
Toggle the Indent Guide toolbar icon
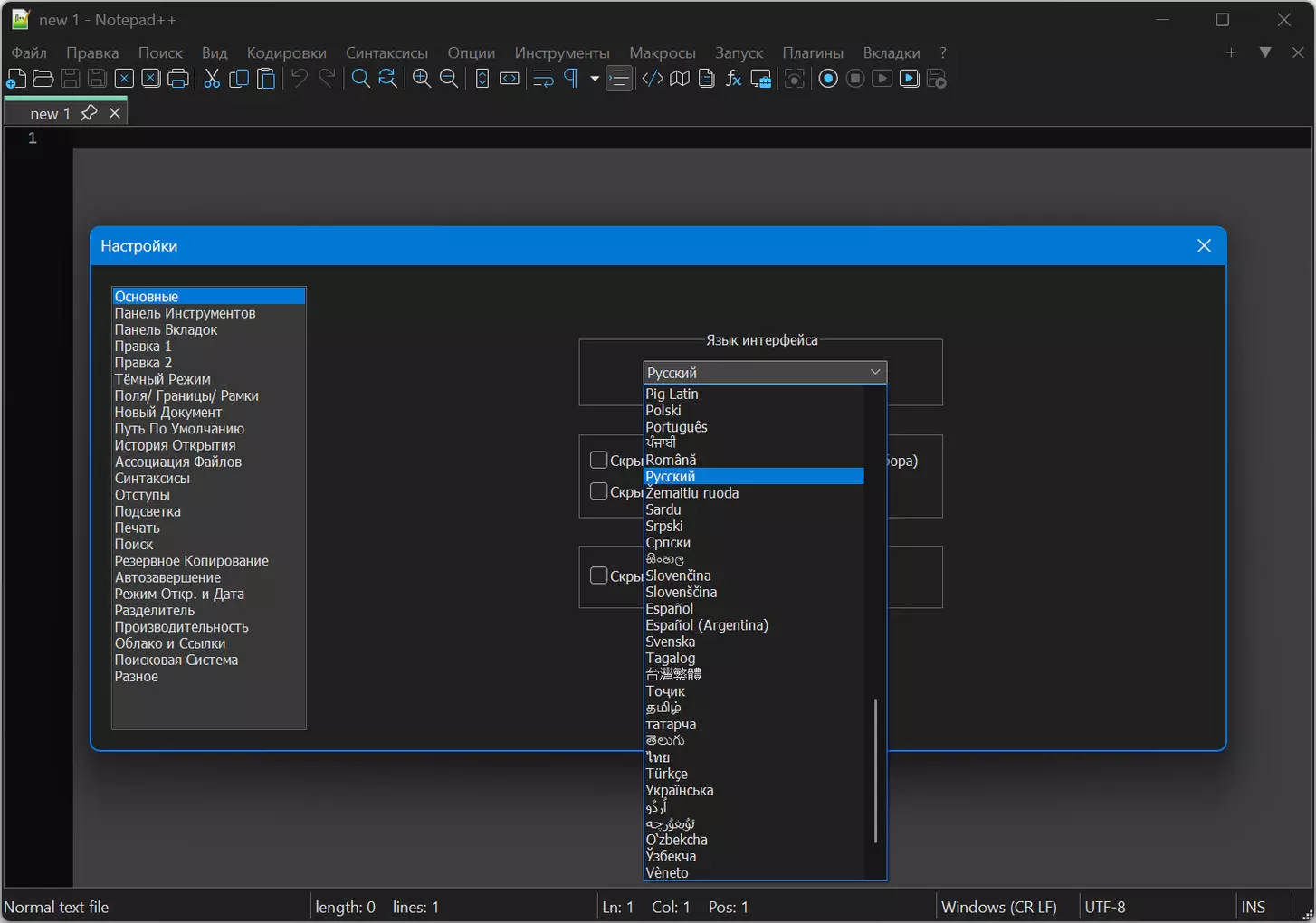[x=619, y=79]
